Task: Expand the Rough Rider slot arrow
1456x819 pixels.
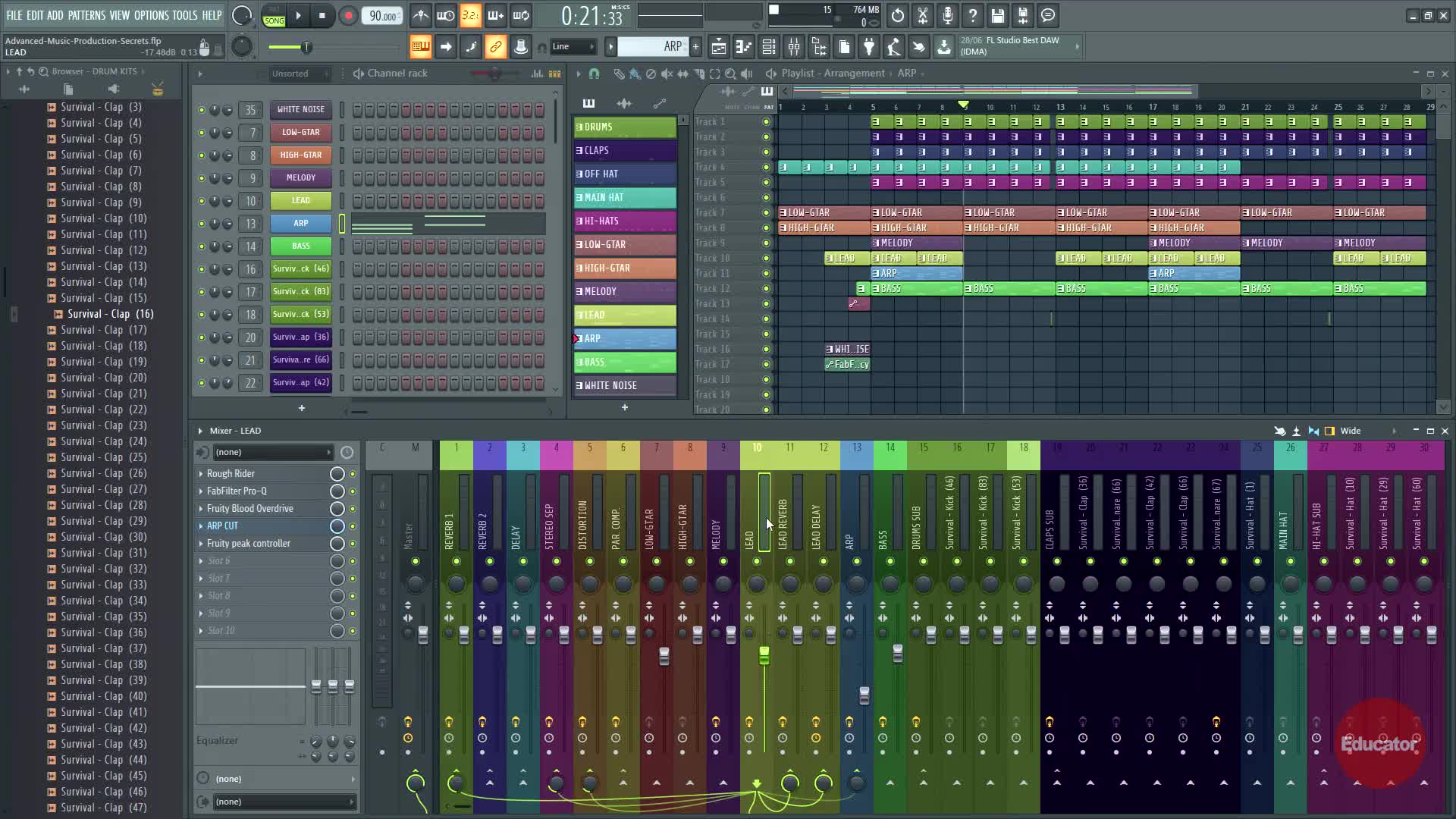Action: [201, 474]
